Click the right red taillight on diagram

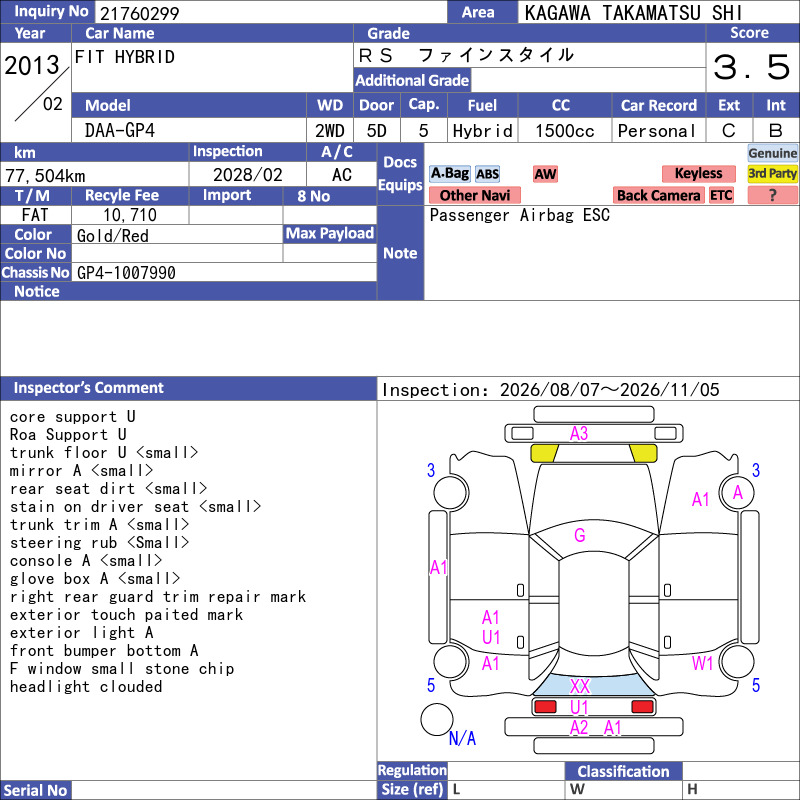point(642,707)
